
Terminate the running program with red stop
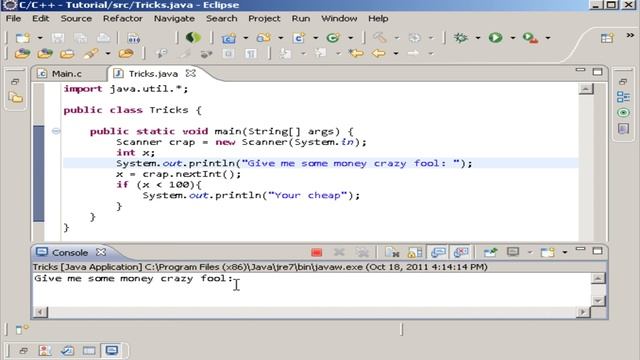pyautogui.click(x=316, y=253)
